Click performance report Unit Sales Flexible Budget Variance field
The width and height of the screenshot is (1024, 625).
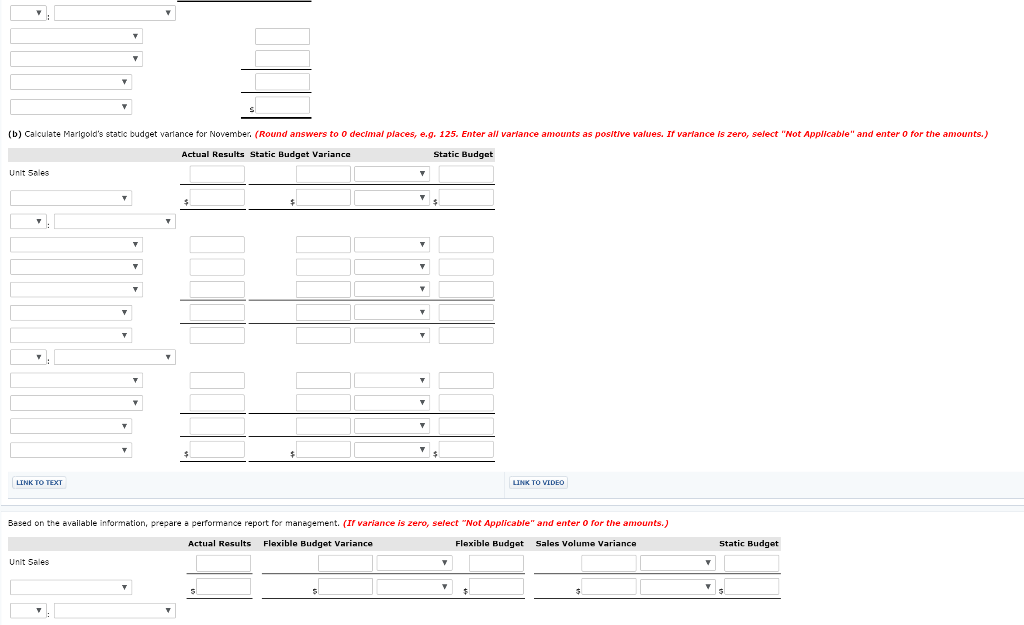345,563
